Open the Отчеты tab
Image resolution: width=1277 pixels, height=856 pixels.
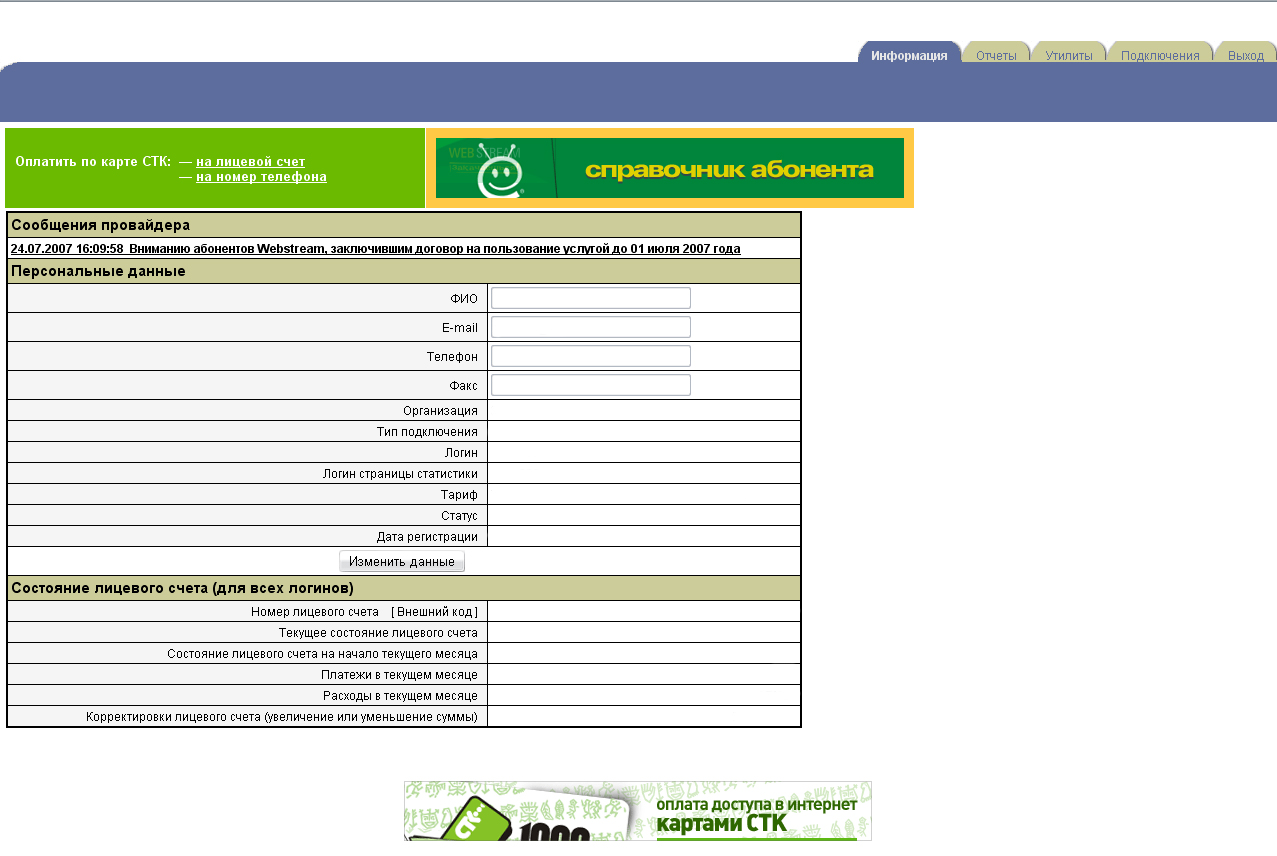[x=996, y=55]
